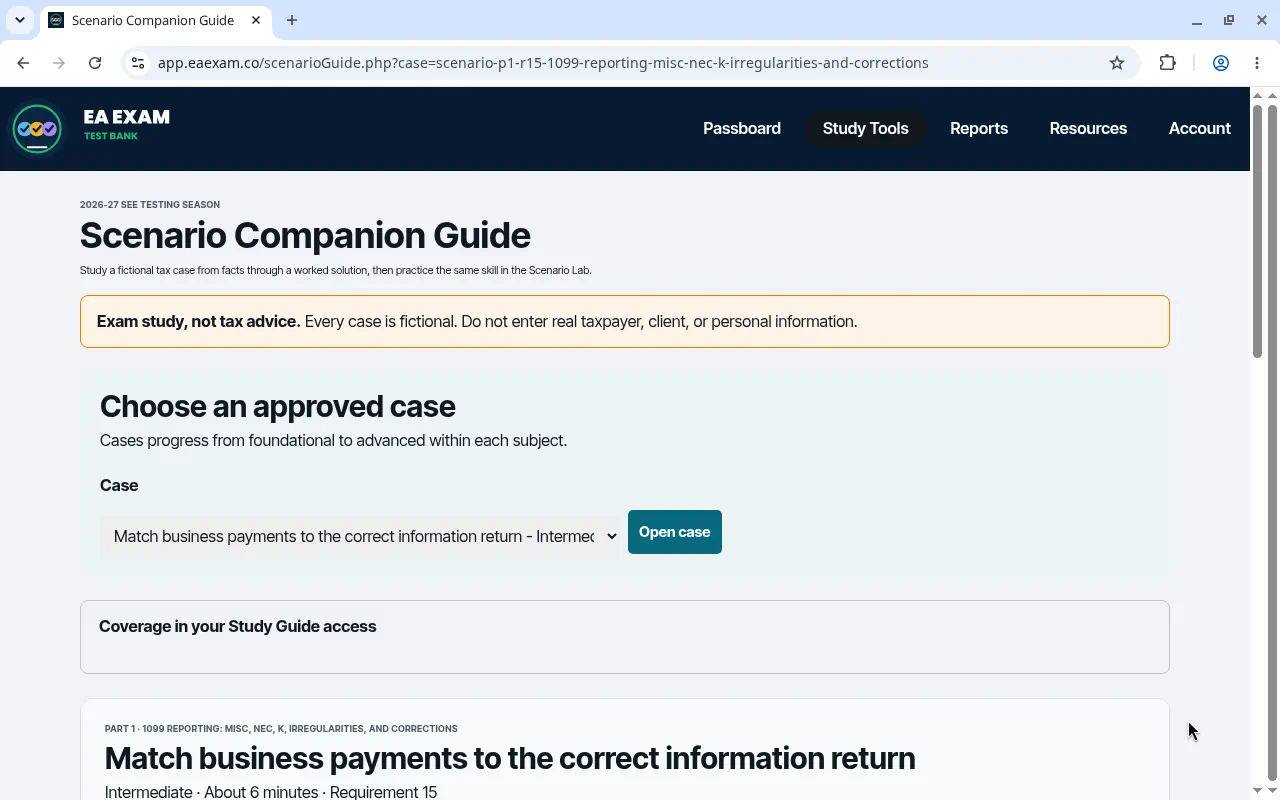Reload the page with the refresh icon
Image resolution: width=1280 pixels, height=800 pixels.
click(x=95, y=63)
